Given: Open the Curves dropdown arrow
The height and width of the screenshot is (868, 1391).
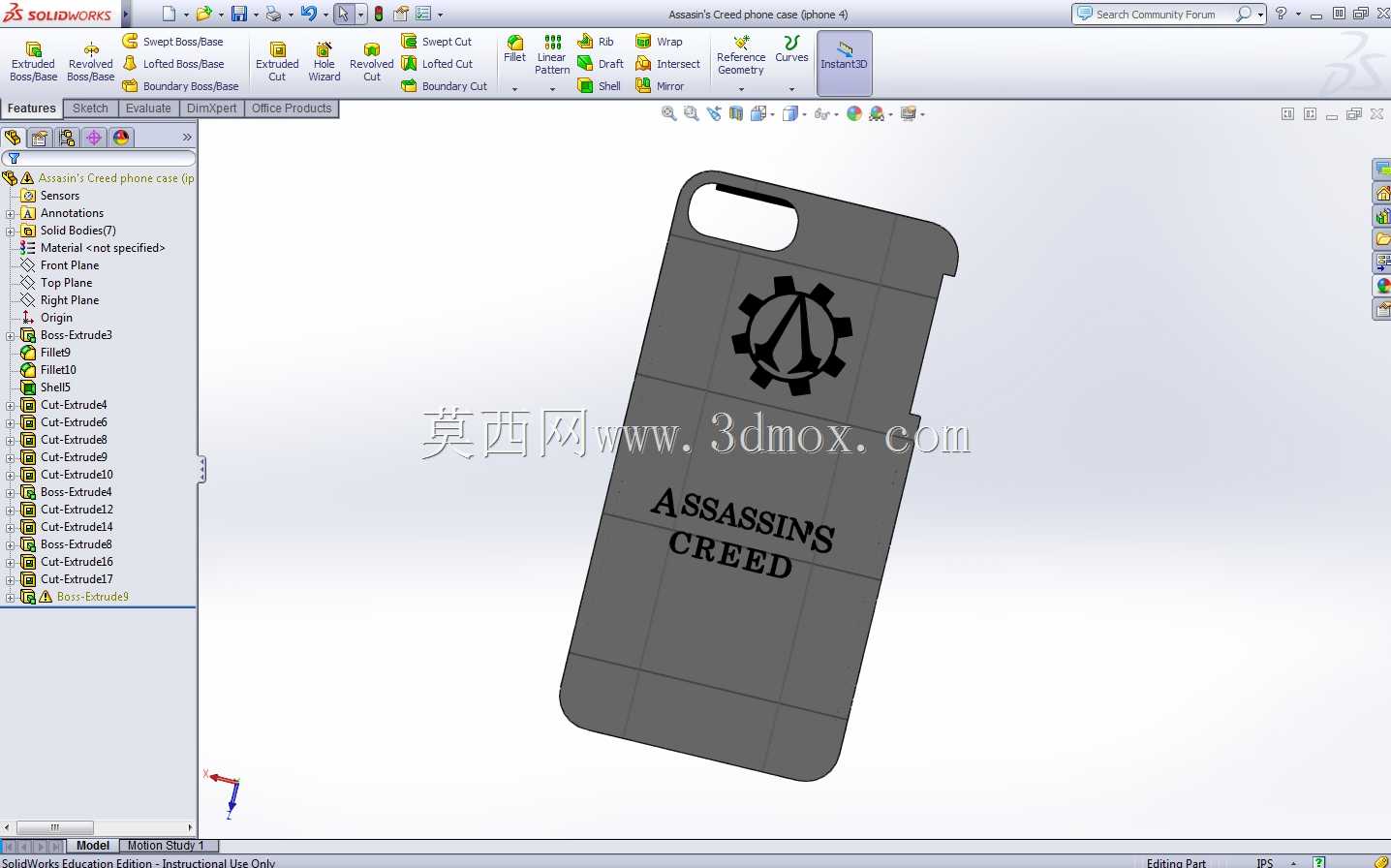Looking at the screenshot, I should 791,89.
